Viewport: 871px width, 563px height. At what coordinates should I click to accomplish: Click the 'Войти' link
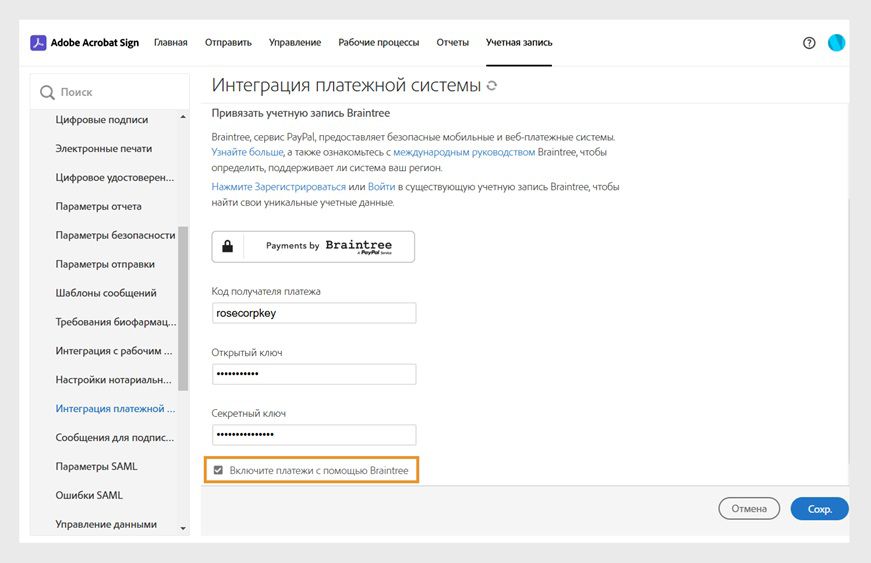point(382,187)
